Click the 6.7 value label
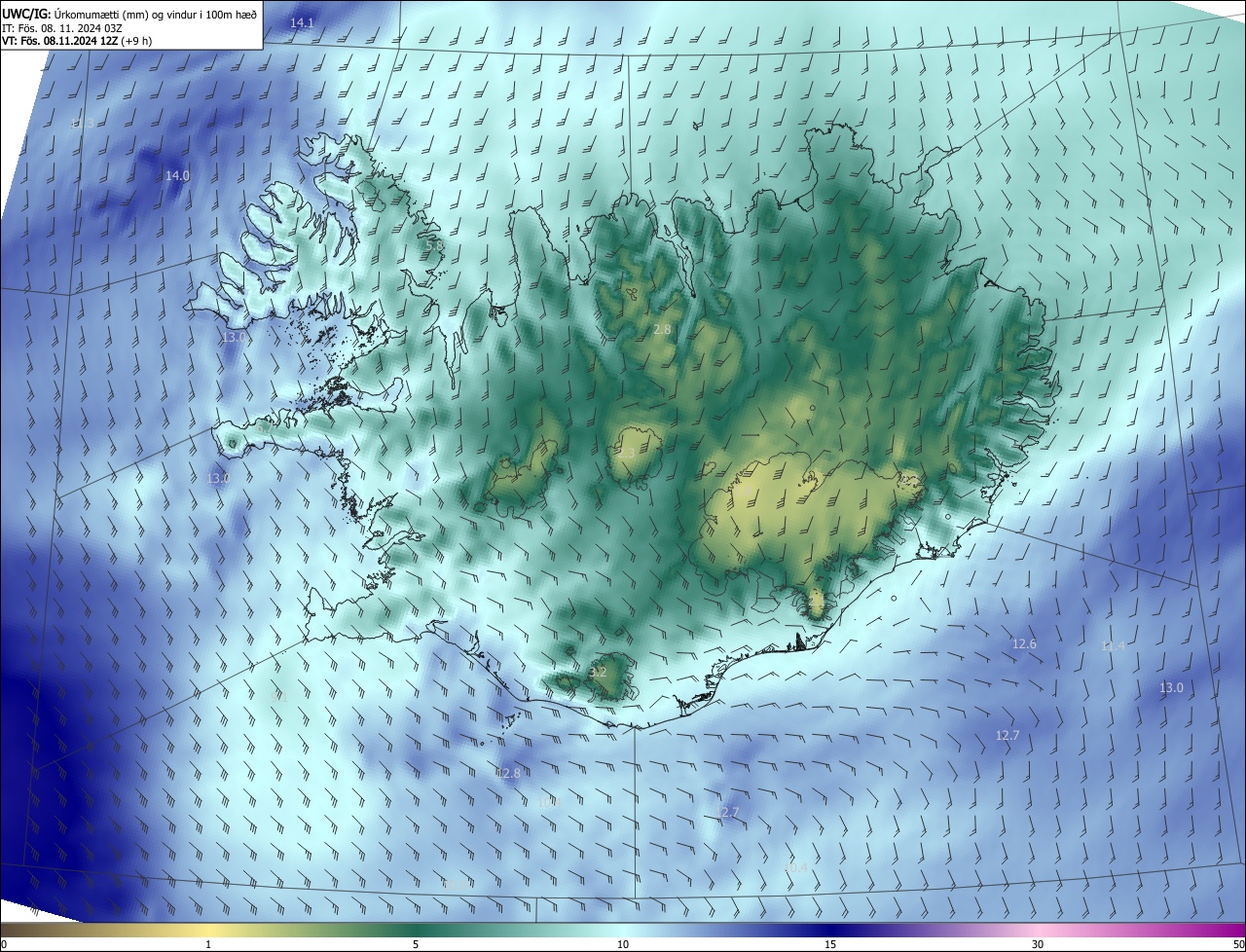The width and height of the screenshot is (1246, 952). coord(264,427)
